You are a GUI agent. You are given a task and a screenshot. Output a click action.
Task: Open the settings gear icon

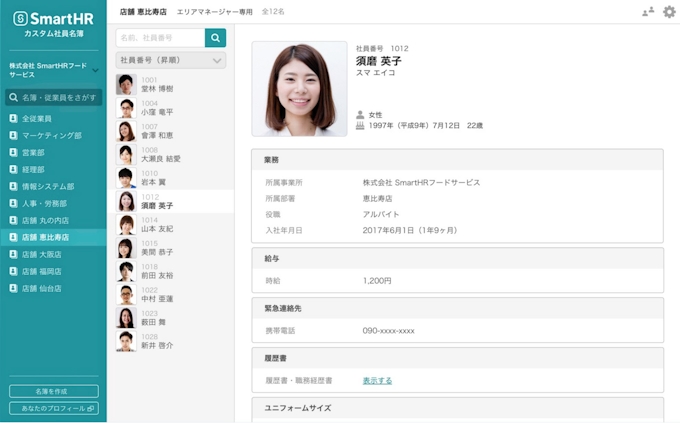(669, 12)
